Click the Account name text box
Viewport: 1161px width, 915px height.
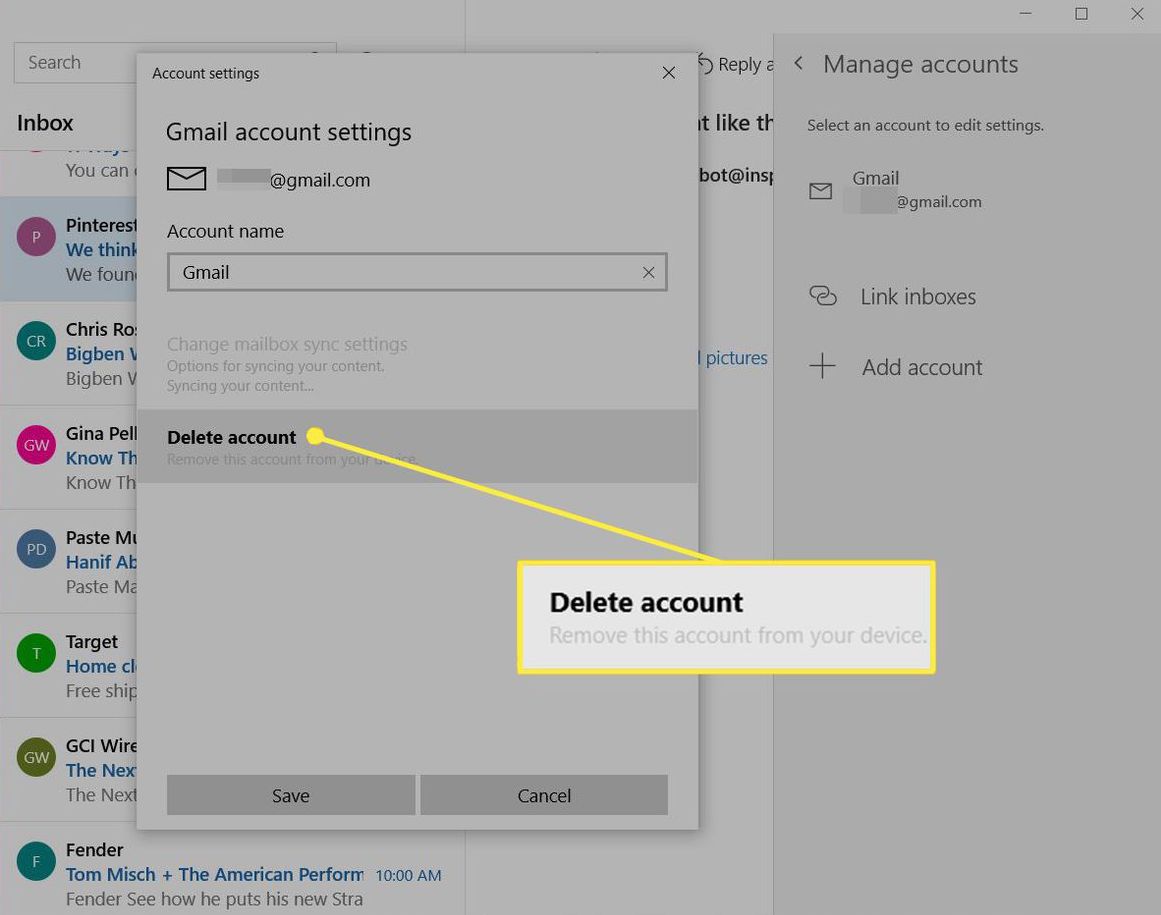[x=417, y=272]
